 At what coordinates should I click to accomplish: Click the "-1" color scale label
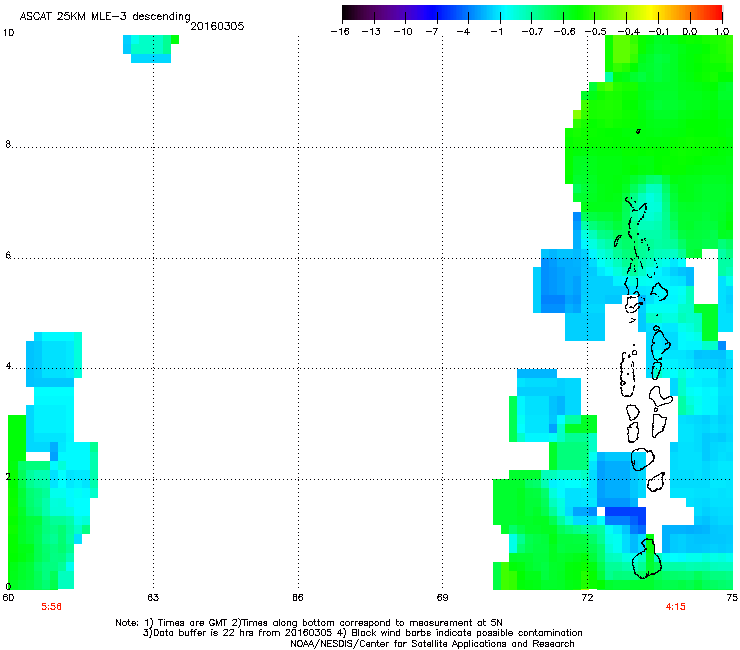pos(496,32)
